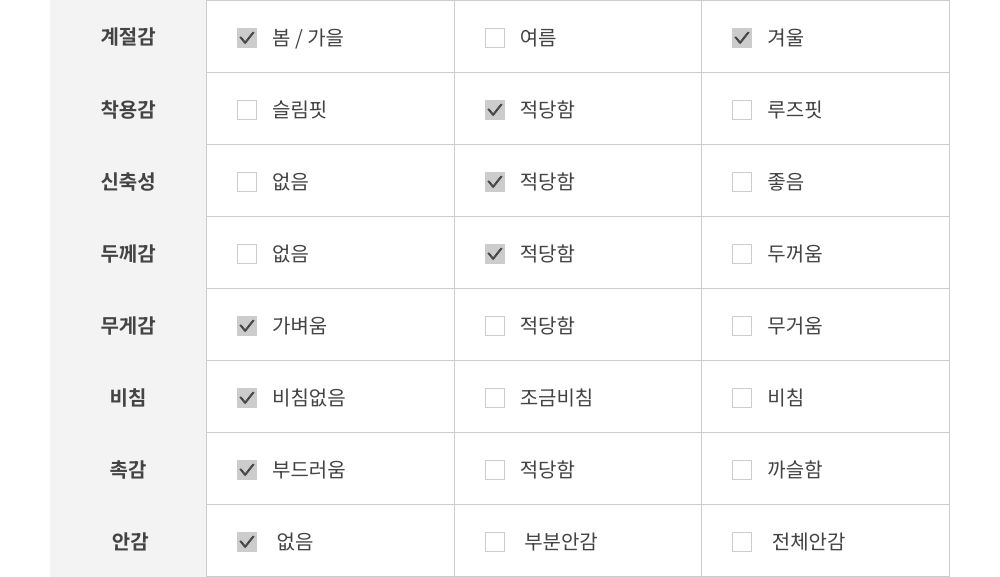Image resolution: width=1000 pixels, height=577 pixels.
Task: Tick the 까슬함 checkbox
Action: click(742, 470)
